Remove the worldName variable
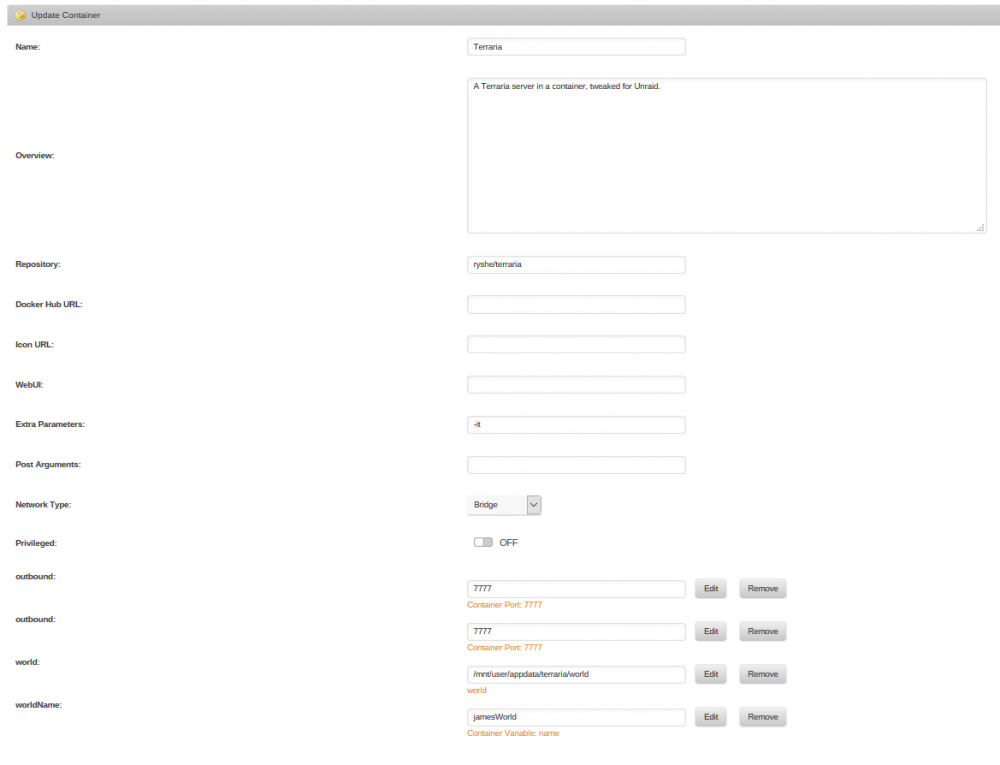1000x765 pixels. tap(763, 717)
